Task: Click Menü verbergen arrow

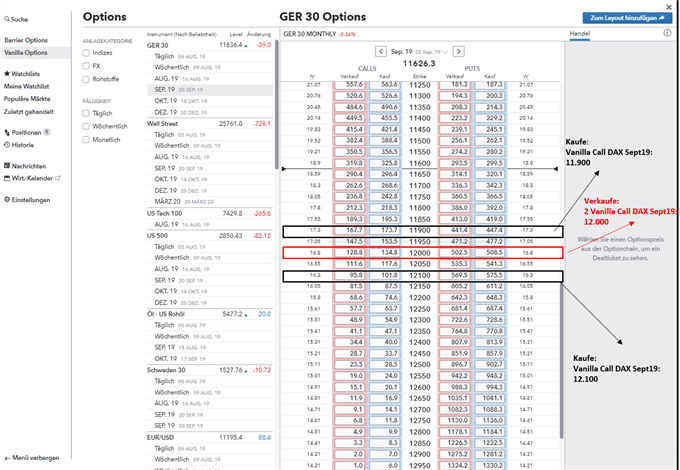Action: (7, 458)
